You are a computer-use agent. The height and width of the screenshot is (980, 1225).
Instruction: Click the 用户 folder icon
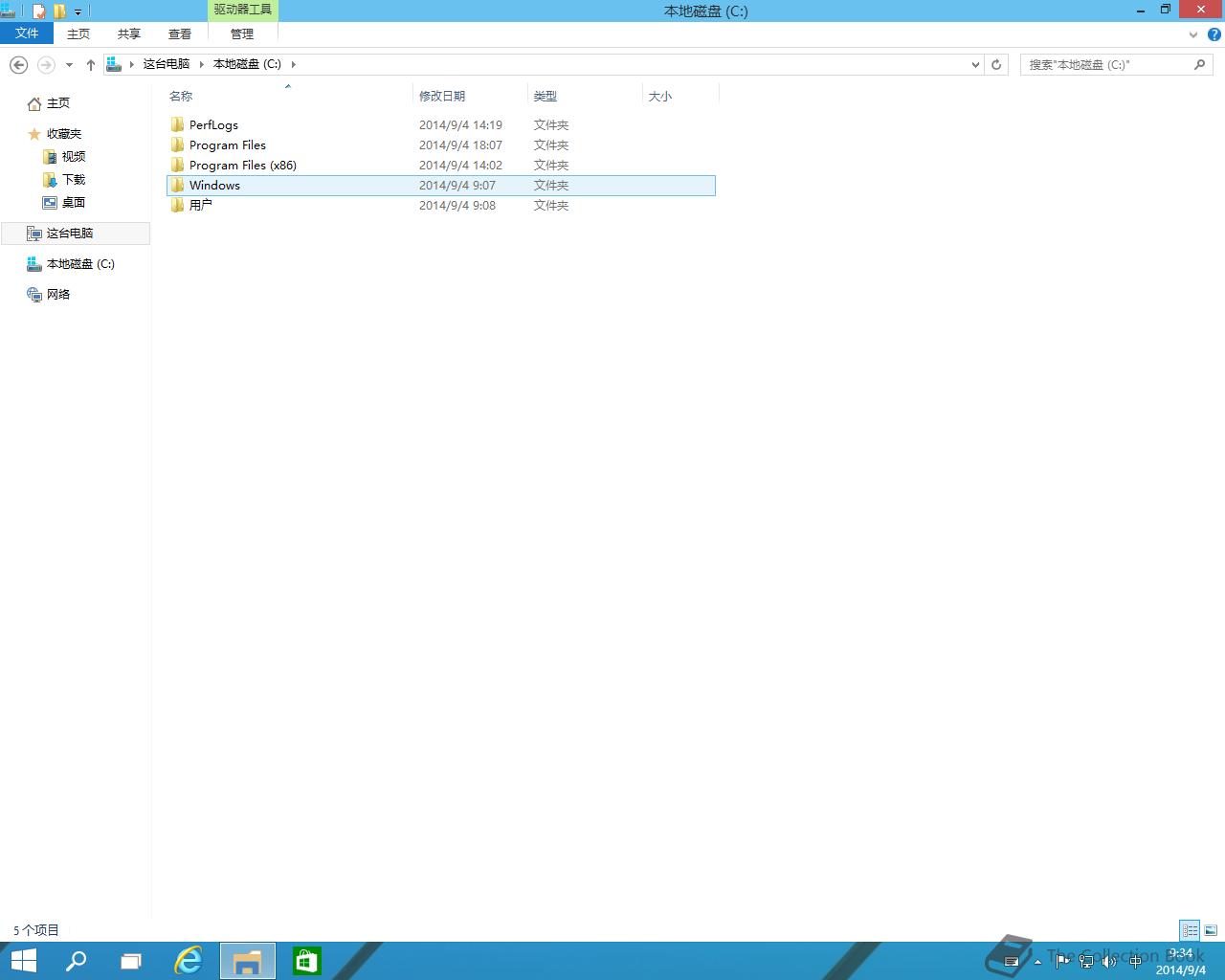(177, 205)
